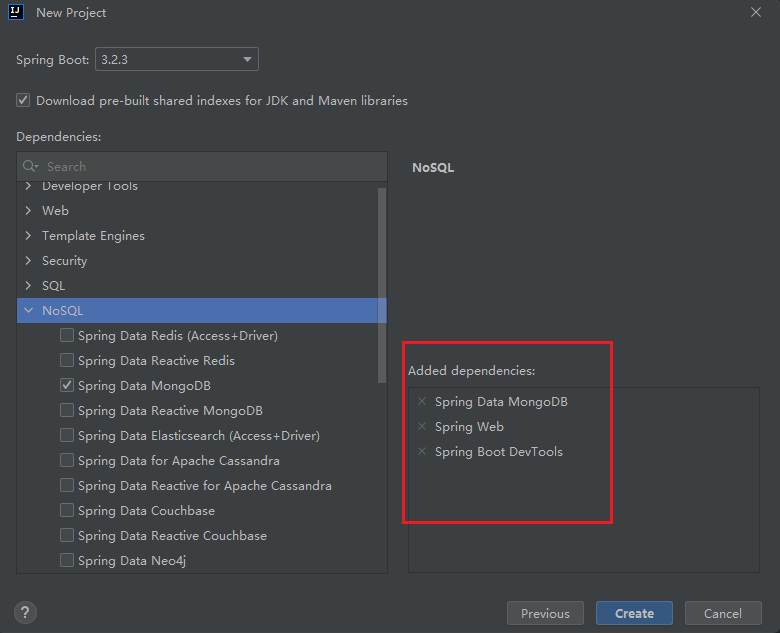Click Spring Boot DevTools text in added list
This screenshot has width=780, height=633.
[x=498, y=451]
